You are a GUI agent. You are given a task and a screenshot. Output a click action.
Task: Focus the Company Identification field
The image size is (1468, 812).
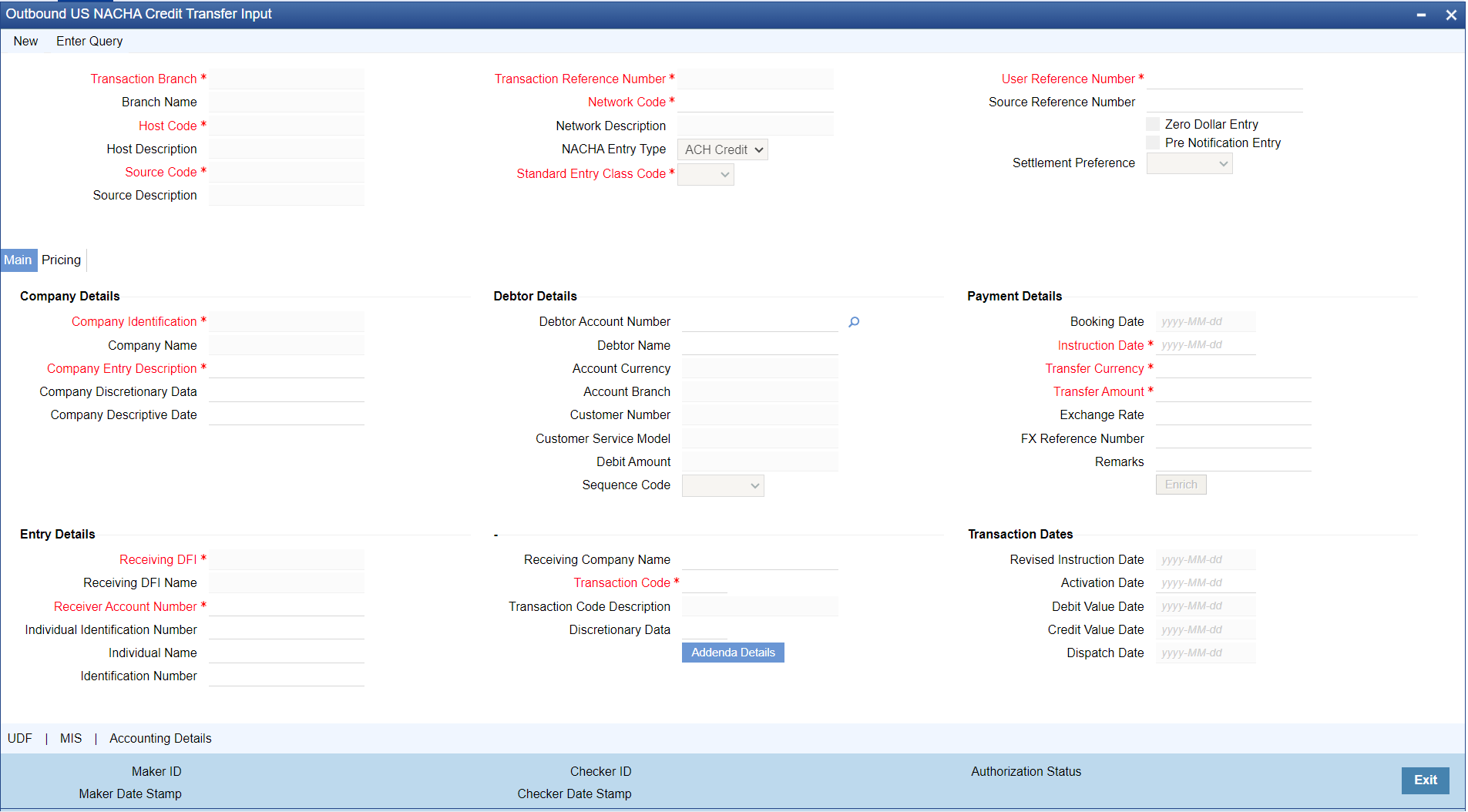point(287,322)
